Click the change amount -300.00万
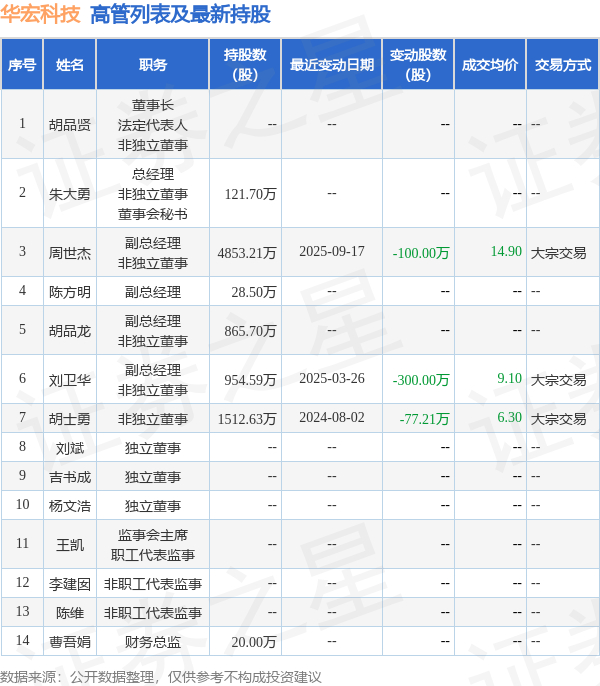The height and width of the screenshot is (686, 600). (x=421, y=380)
